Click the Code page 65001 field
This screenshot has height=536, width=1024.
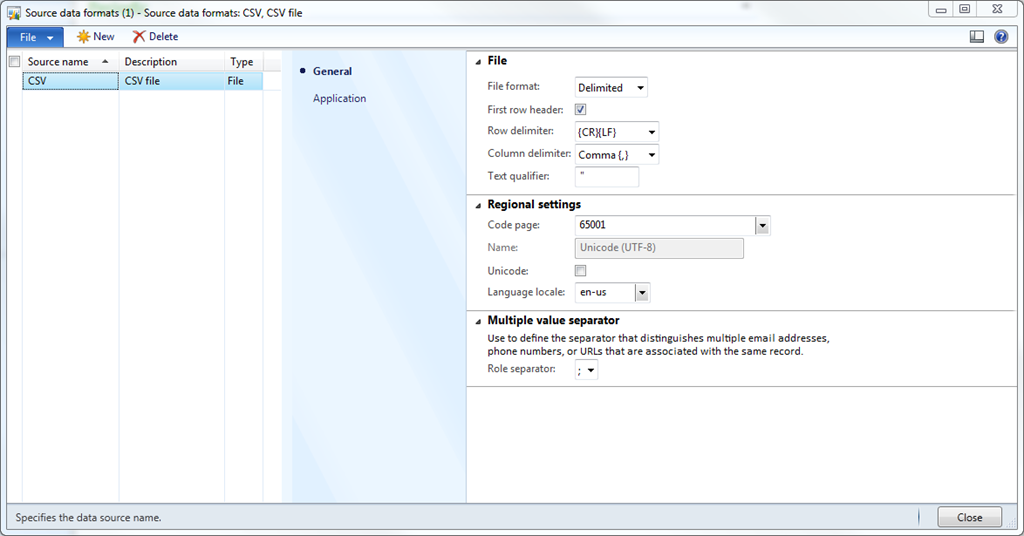(665, 225)
